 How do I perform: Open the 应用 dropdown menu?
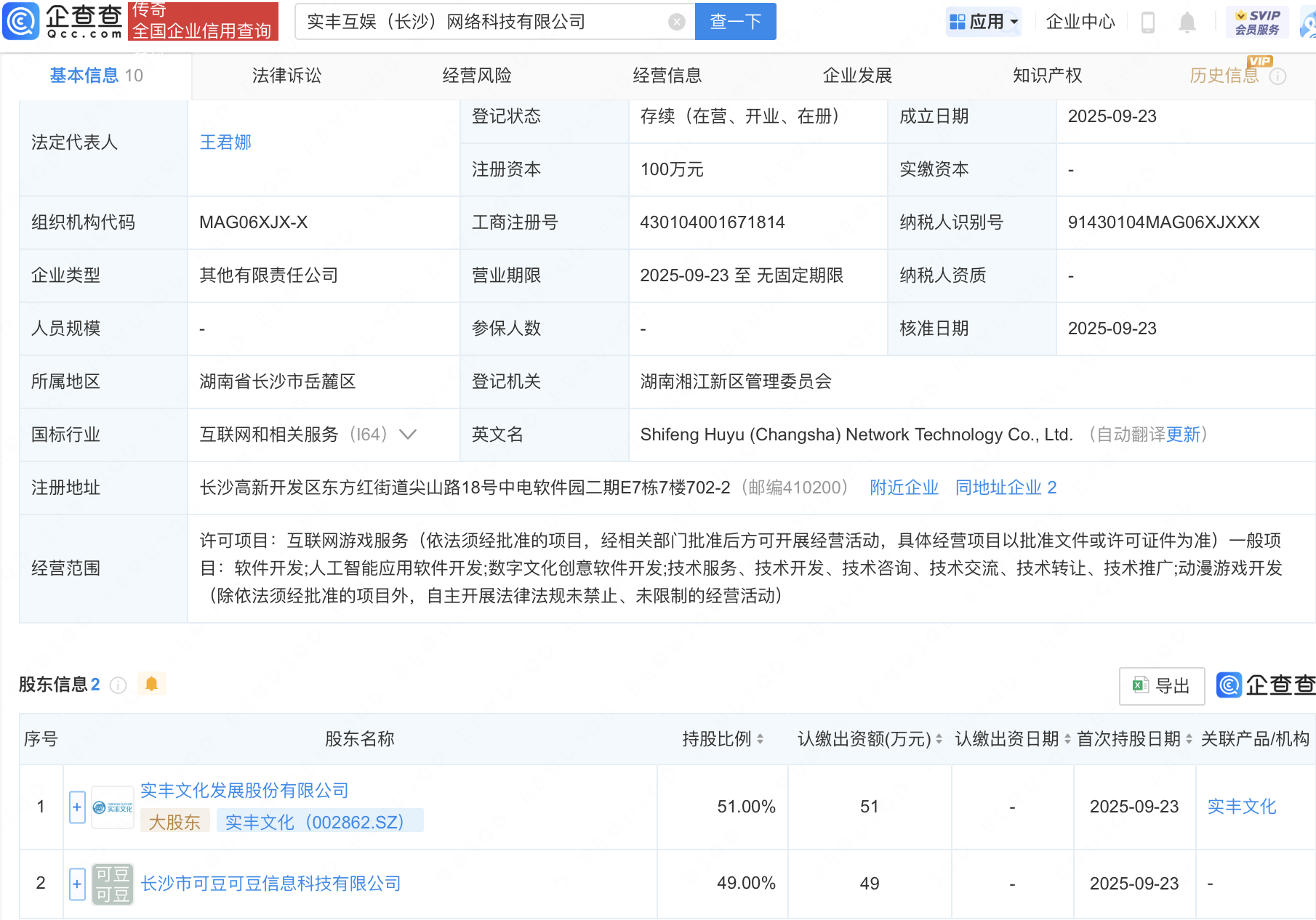click(984, 22)
